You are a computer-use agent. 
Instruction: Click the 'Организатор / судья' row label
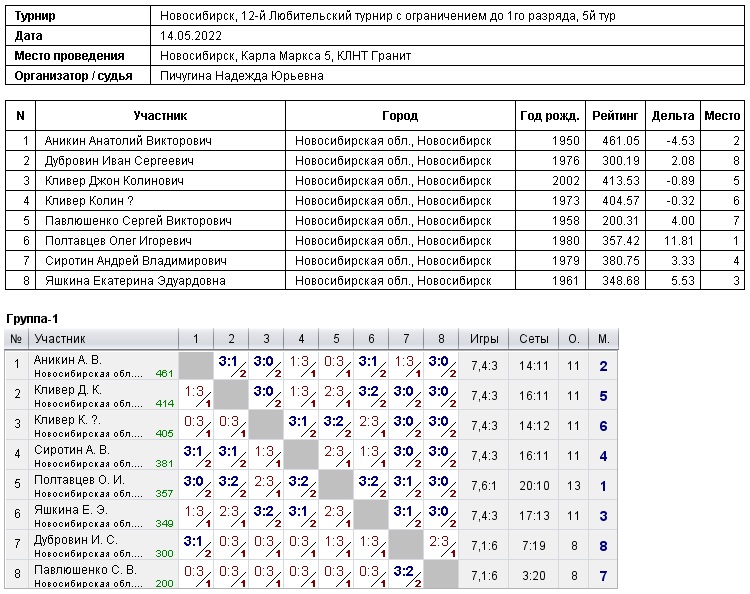[x=73, y=76]
